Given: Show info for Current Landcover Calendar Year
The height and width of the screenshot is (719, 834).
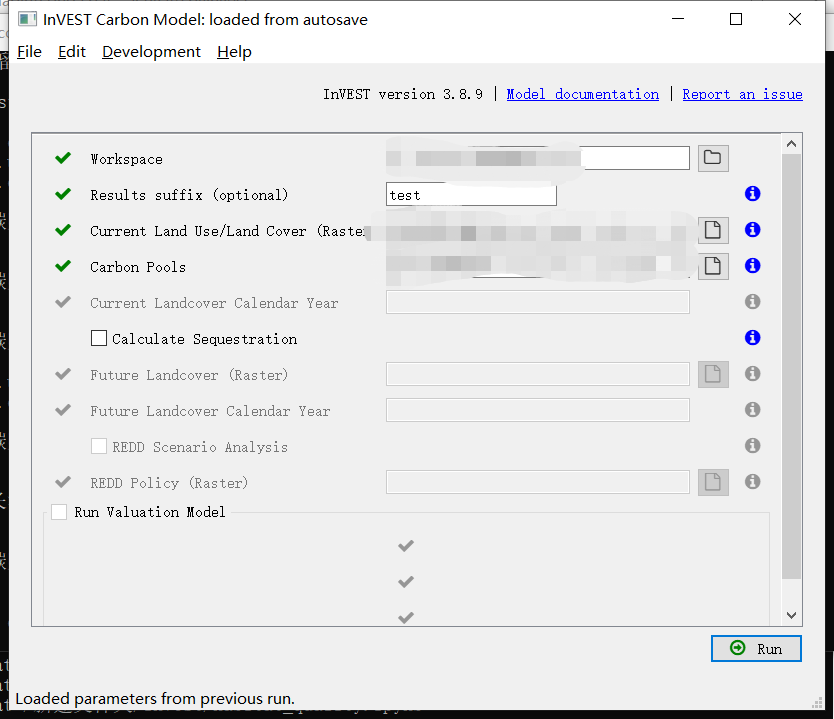Looking at the screenshot, I should coord(752,302).
